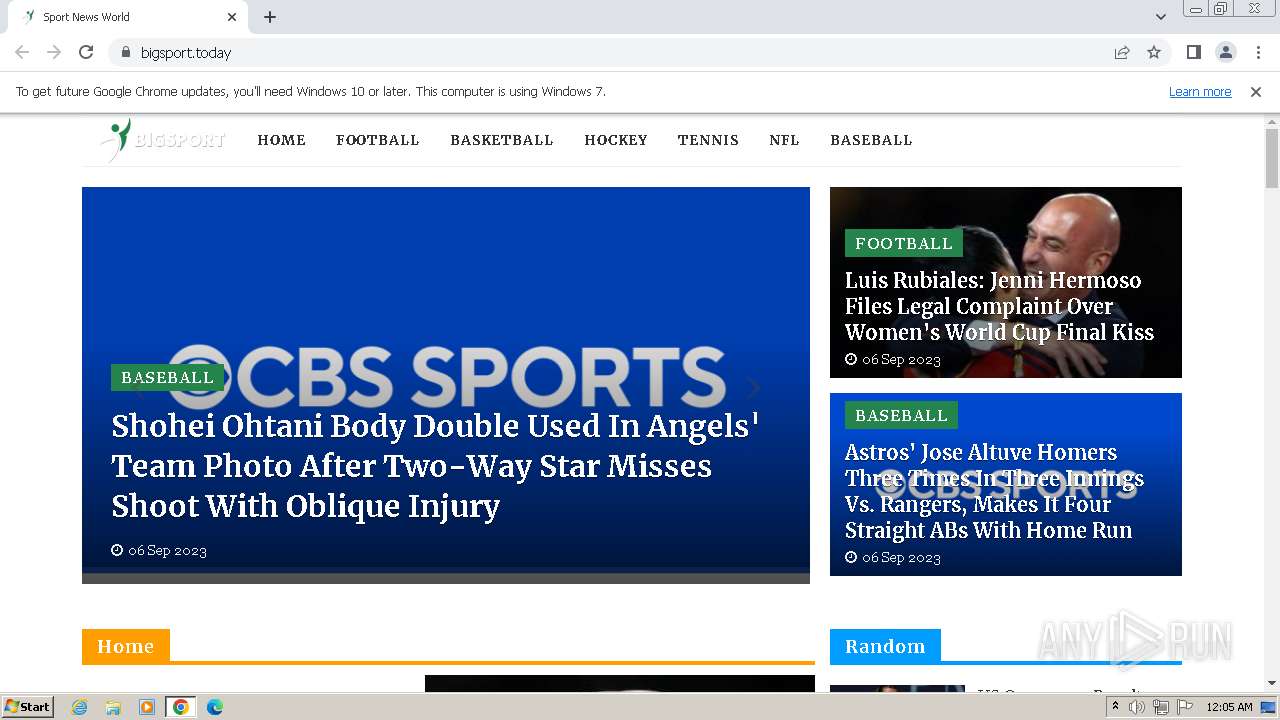The width and height of the screenshot is (1280, 720).
Task: Dismiss the Chrome update notification bar
Action: tap(1256, 91)
